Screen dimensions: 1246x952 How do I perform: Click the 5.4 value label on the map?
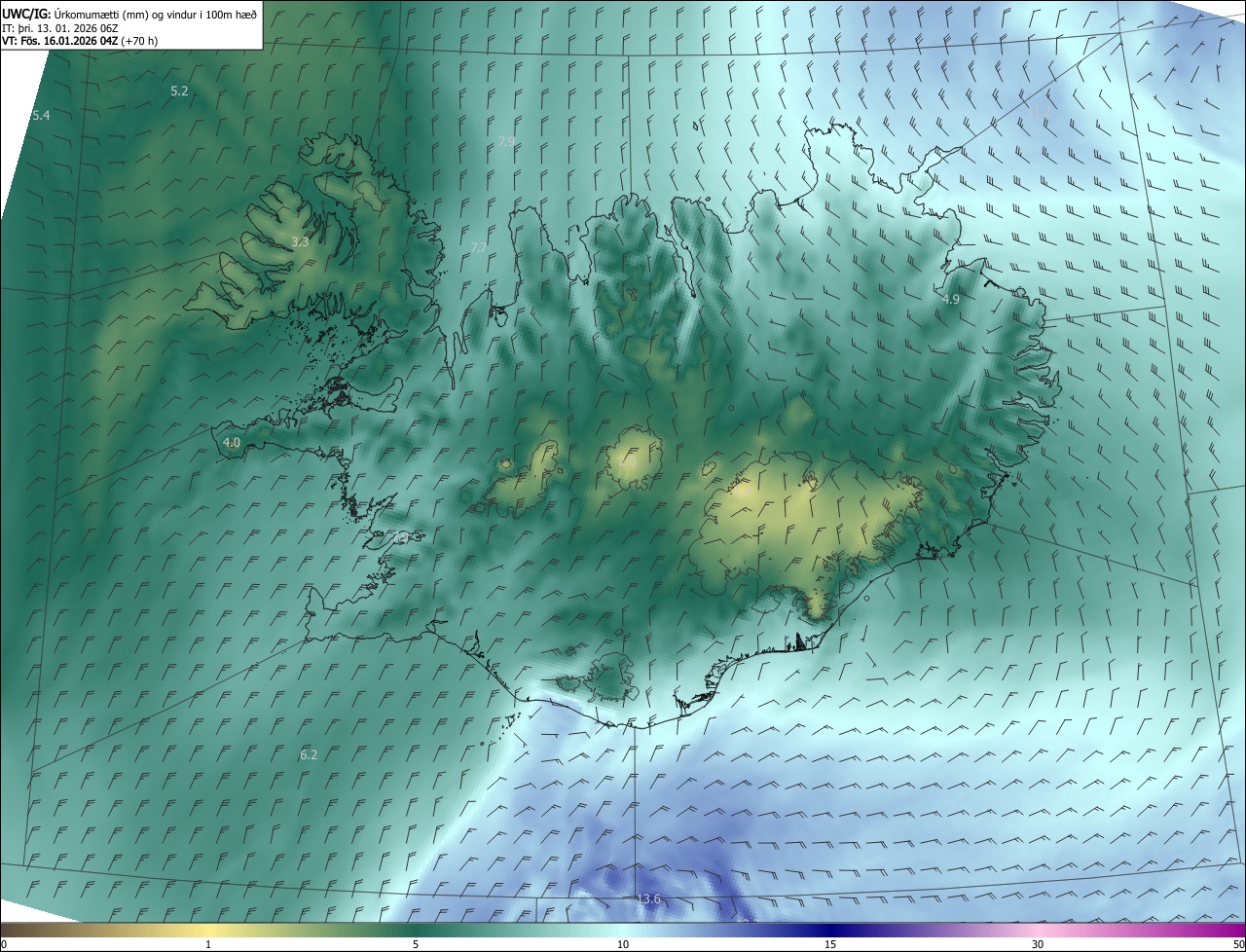click(41, 115)
